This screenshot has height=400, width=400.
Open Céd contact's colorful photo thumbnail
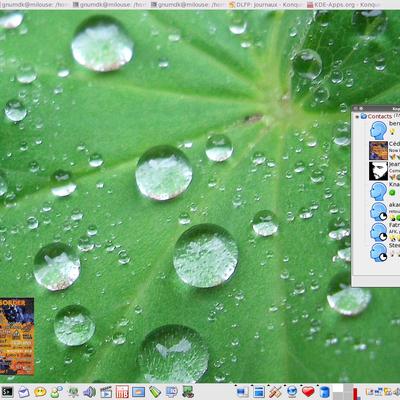point(378,151)
